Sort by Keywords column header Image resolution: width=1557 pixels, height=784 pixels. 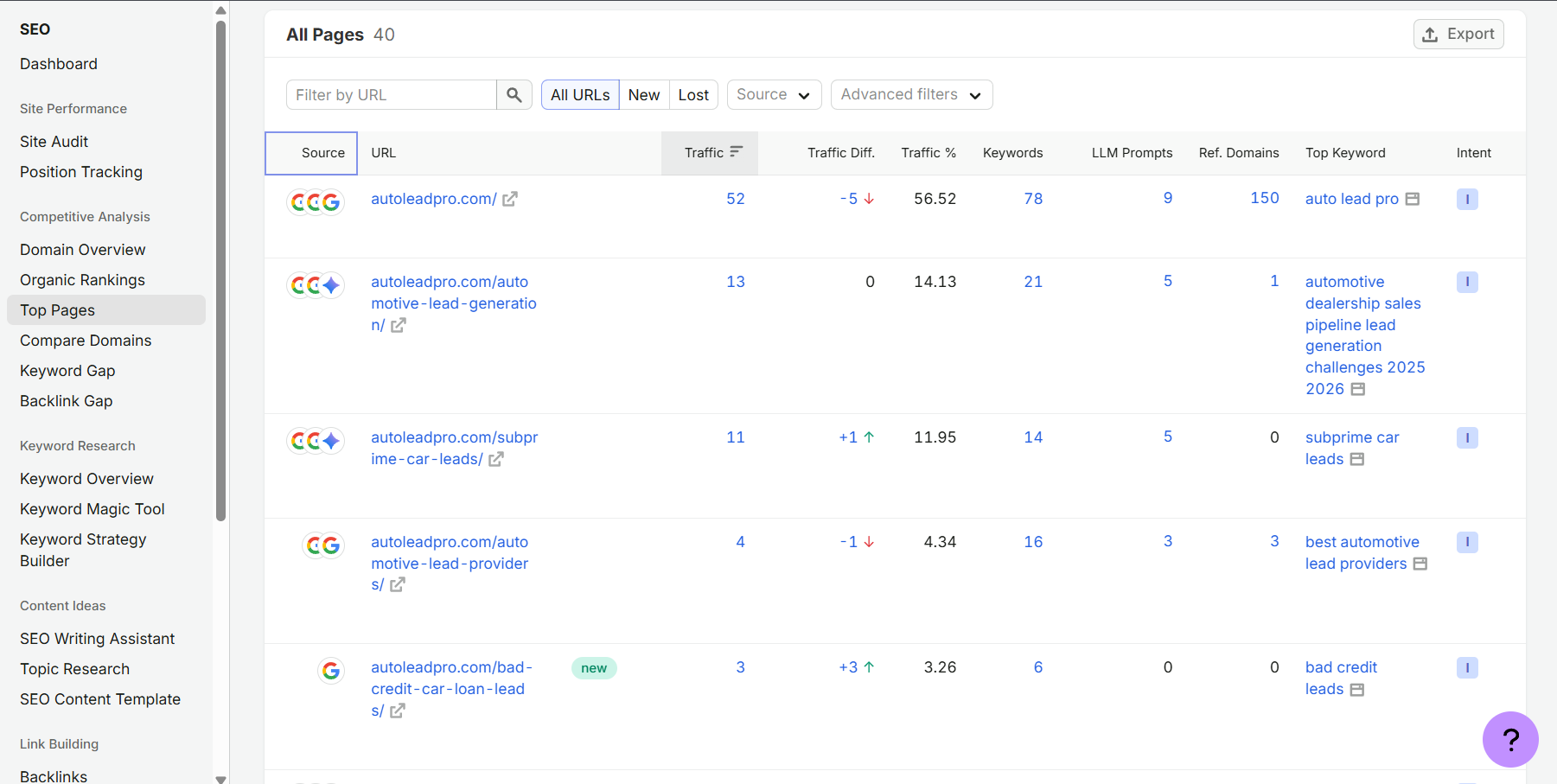(x=1012, y=153)
